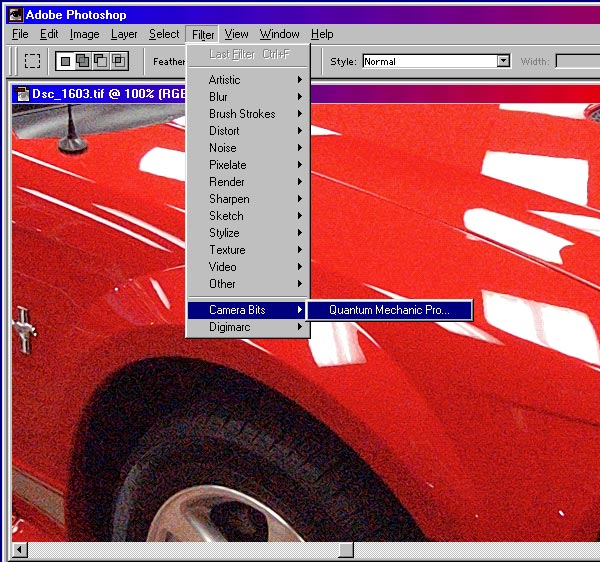Expand the Render filter submenu
Viewport: 600px width, 562px height.
click(x=248, y=182)
